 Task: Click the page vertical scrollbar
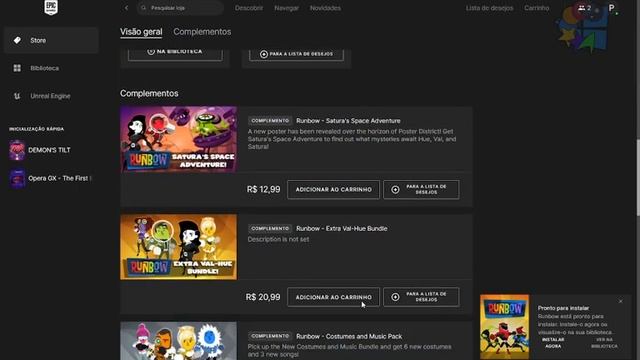click(x=638, y=178)
